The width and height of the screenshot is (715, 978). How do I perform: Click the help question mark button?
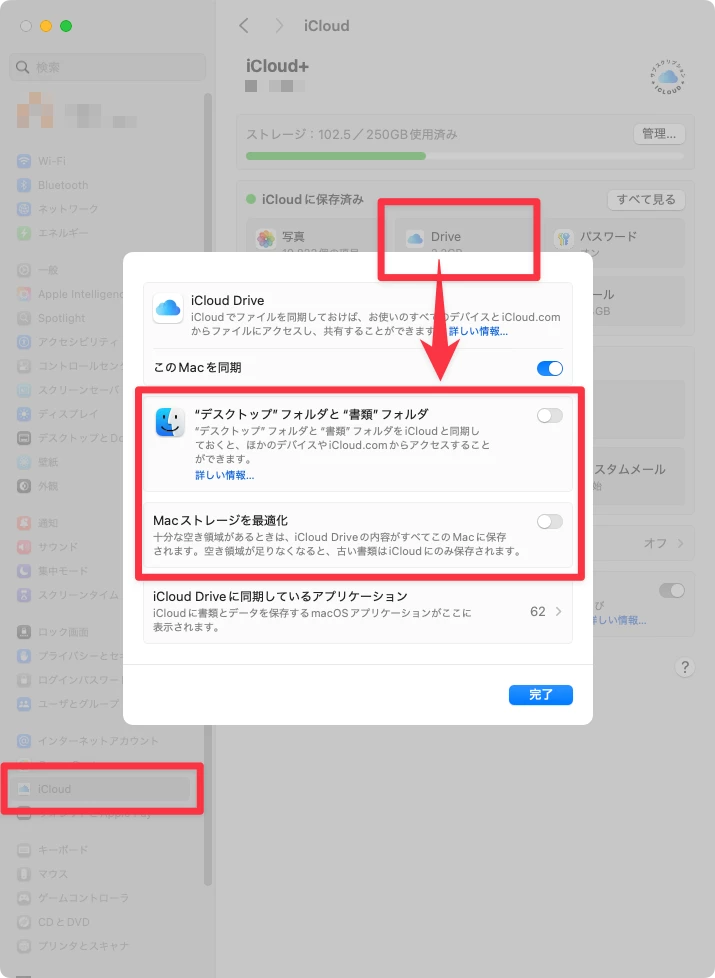[684, 667]
